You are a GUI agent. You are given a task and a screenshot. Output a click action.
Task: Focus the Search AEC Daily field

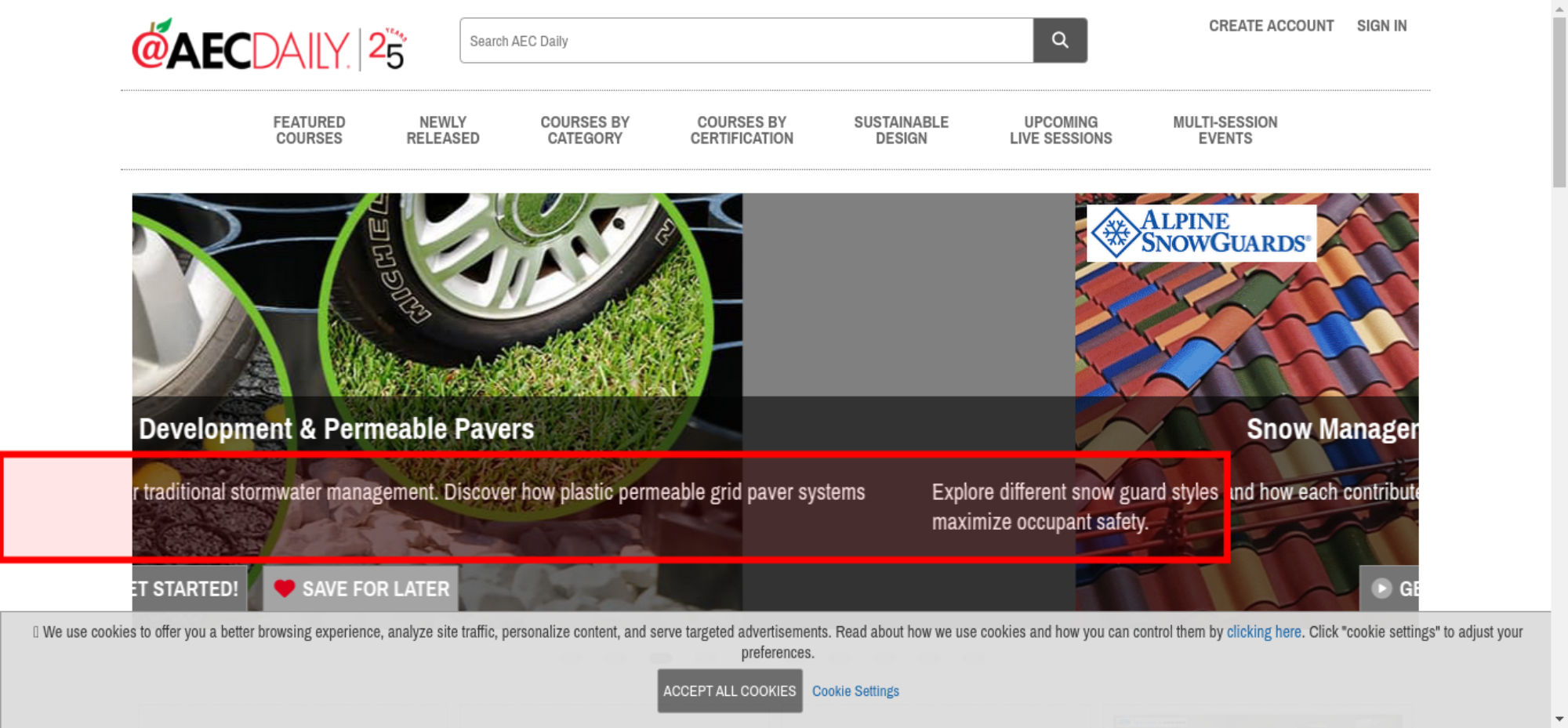pos(746,41)
